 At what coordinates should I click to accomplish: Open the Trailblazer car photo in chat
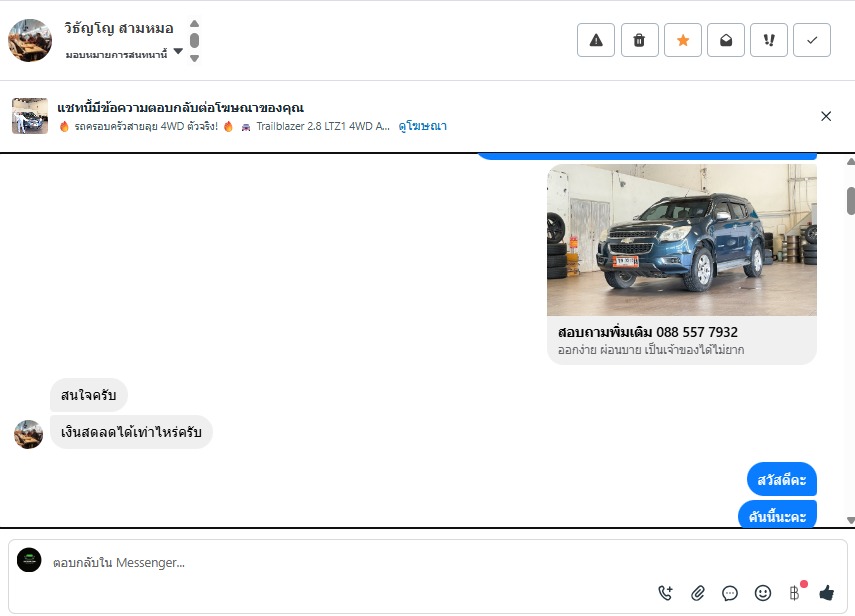click(682, 240)
